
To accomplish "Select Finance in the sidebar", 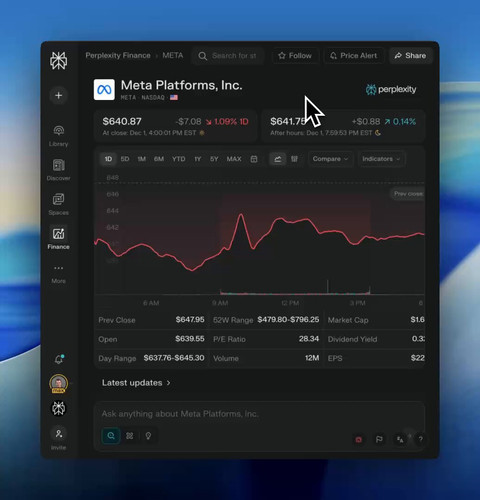I will tap(58, 238).
